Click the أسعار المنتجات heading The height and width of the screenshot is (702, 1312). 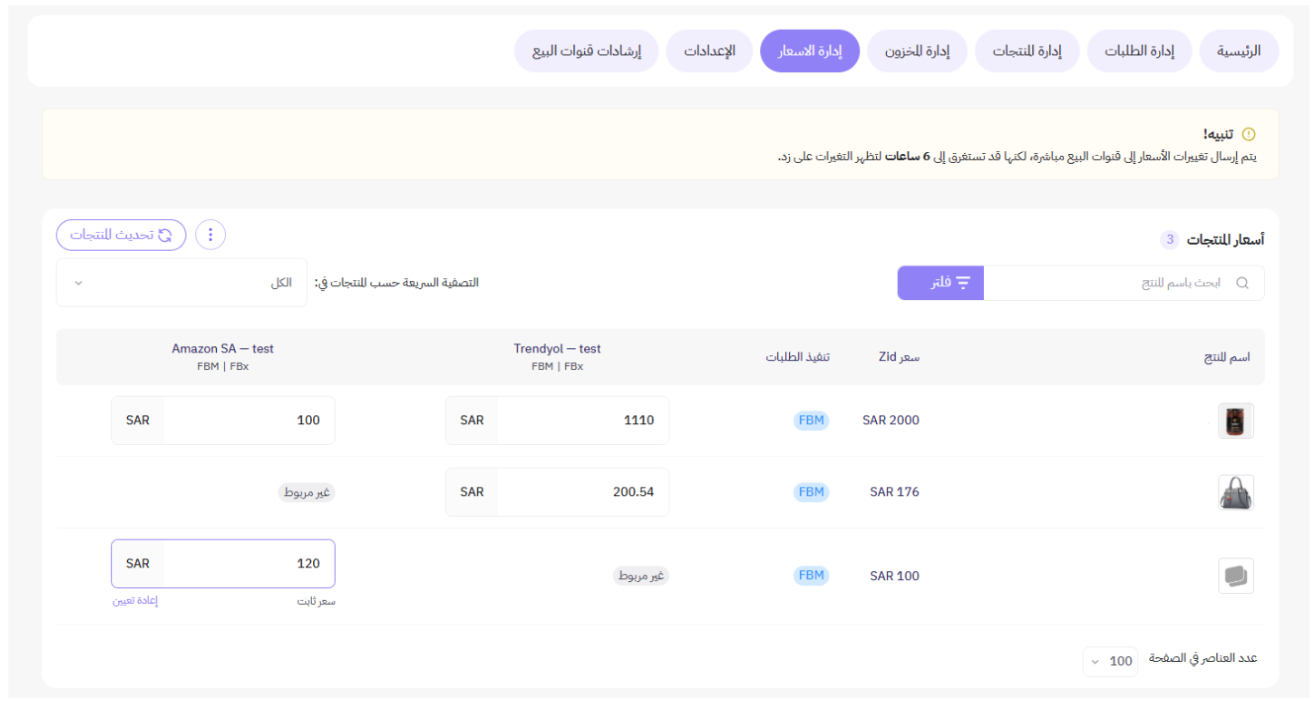click(x=1225, y=240)
